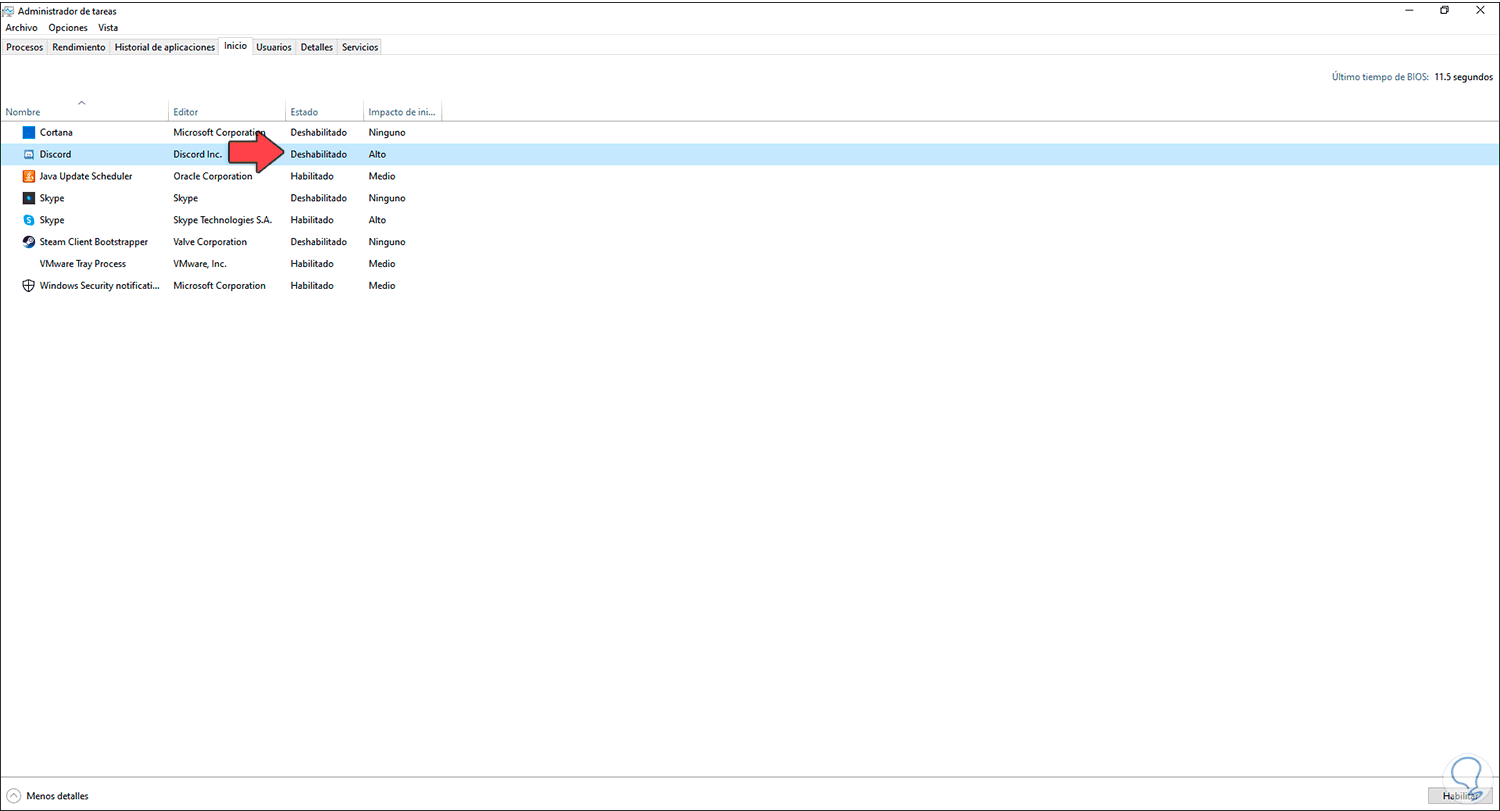
Task: Click Medio impact of VMware Tray Process
Action: pyautogui.click(x=382, y=264)
